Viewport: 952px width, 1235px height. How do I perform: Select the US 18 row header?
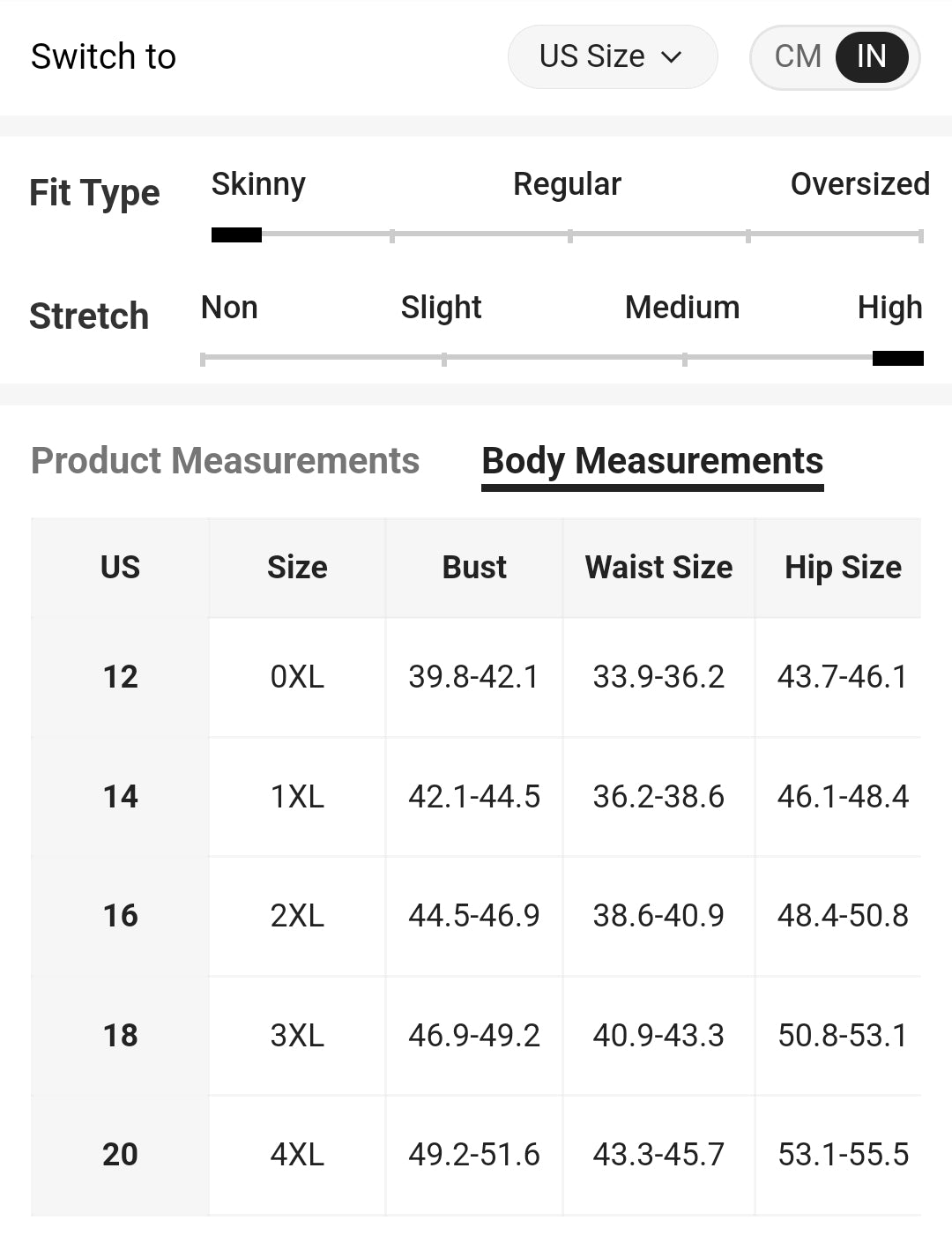pos(120,1035)
